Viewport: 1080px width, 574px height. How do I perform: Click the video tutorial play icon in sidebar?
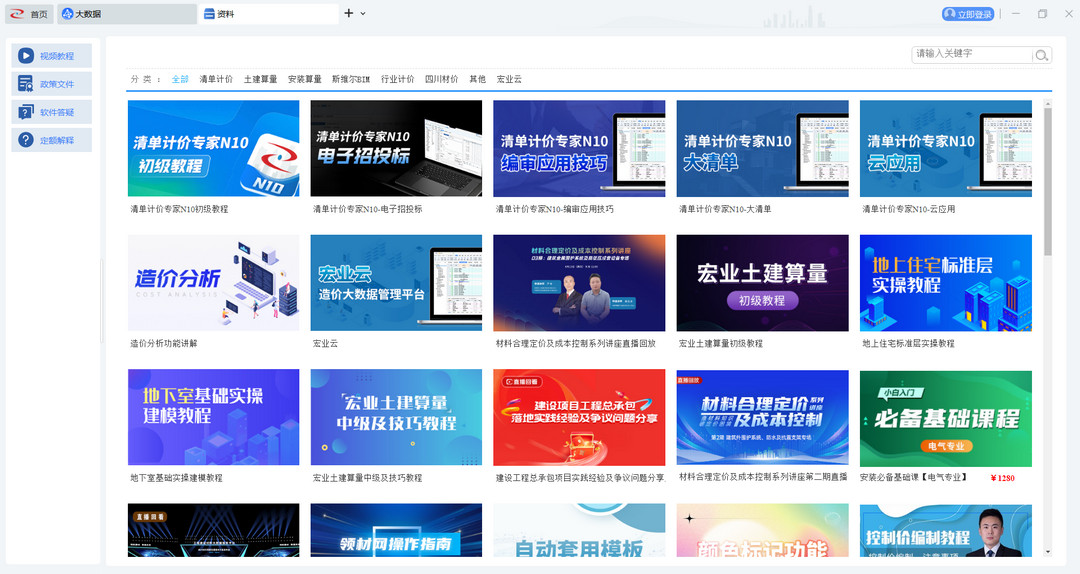click(26, 56)
